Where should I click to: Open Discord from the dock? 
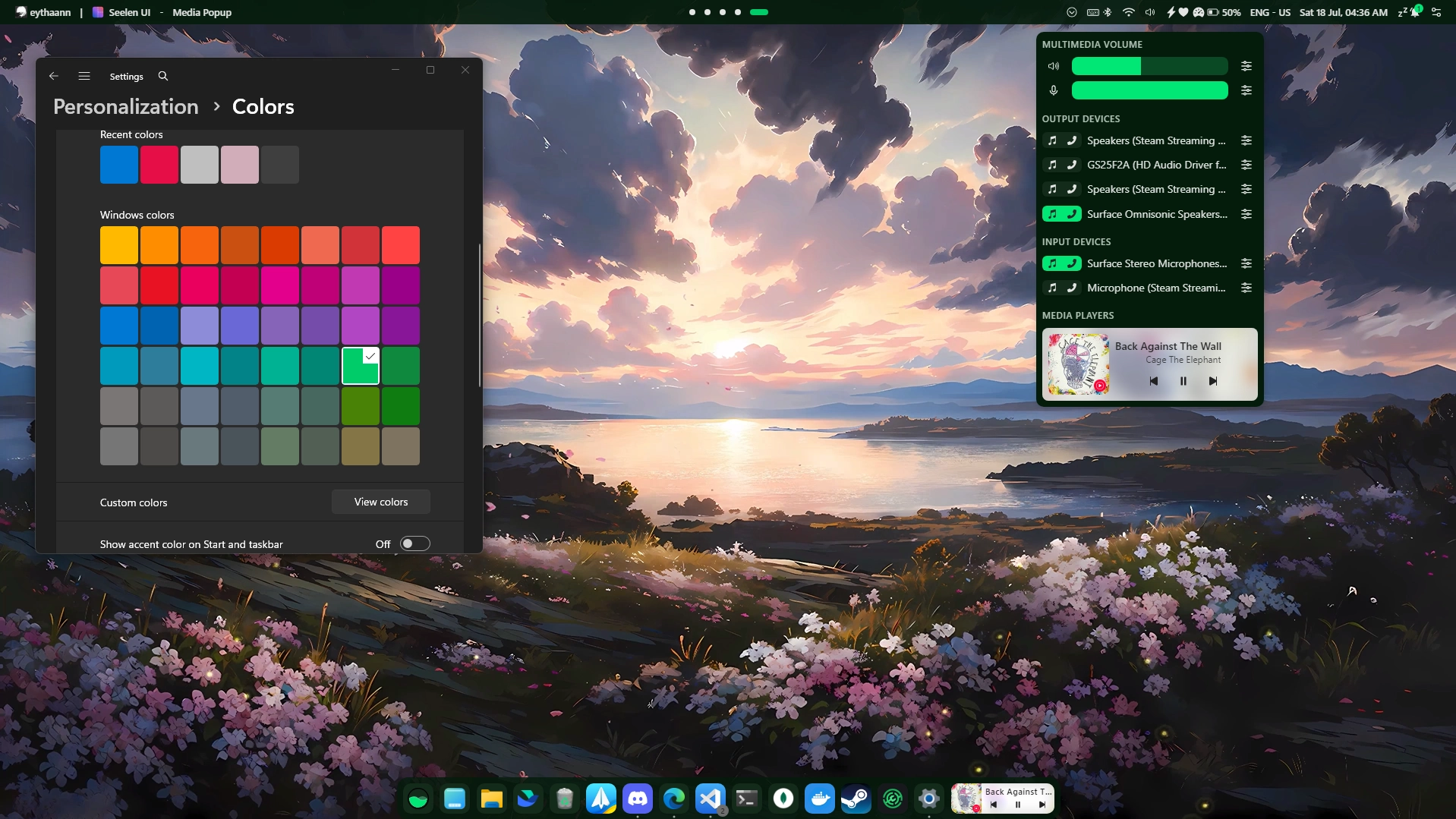coord(638,799)
